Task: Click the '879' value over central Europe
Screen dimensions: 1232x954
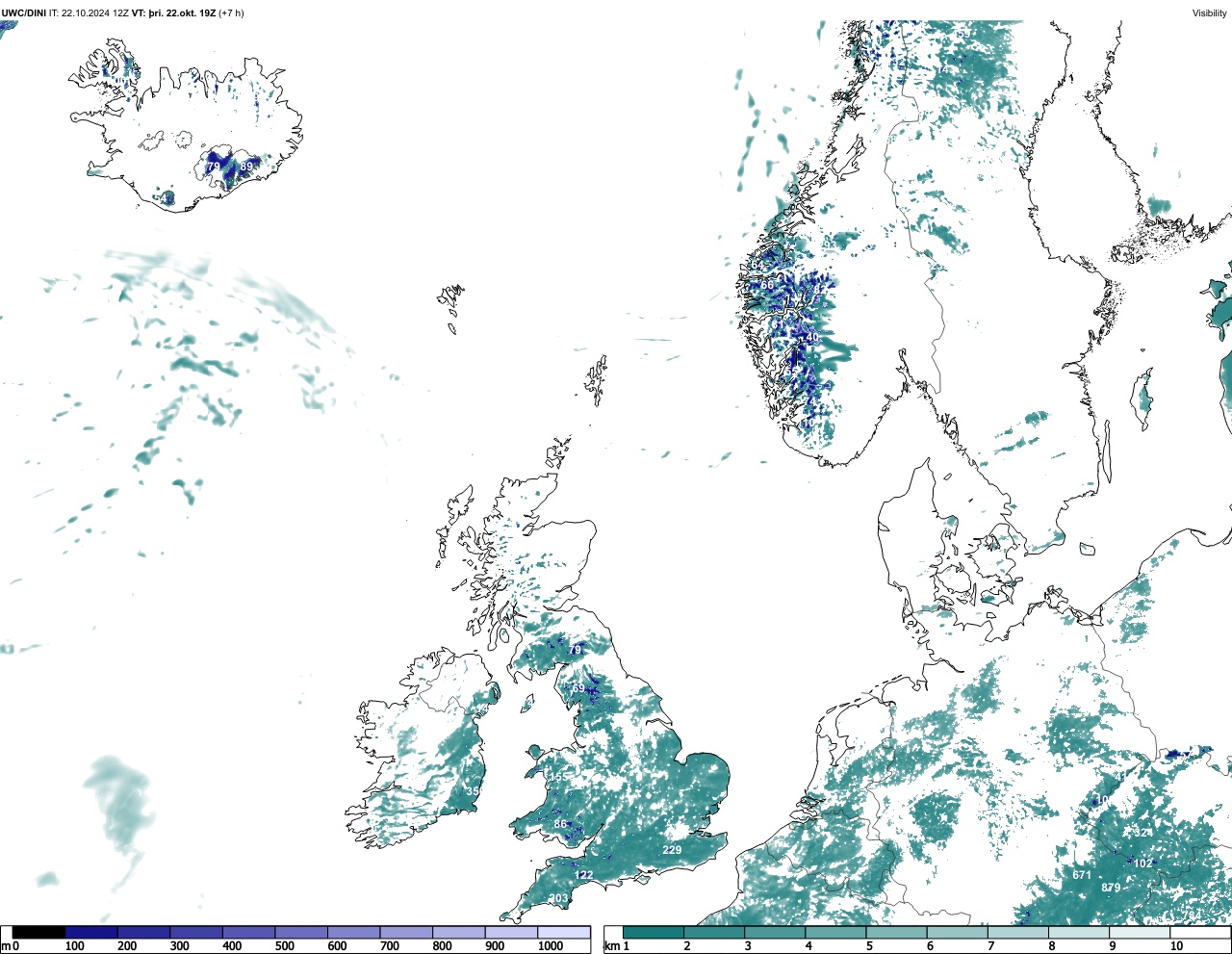Action: [1111, 888]
